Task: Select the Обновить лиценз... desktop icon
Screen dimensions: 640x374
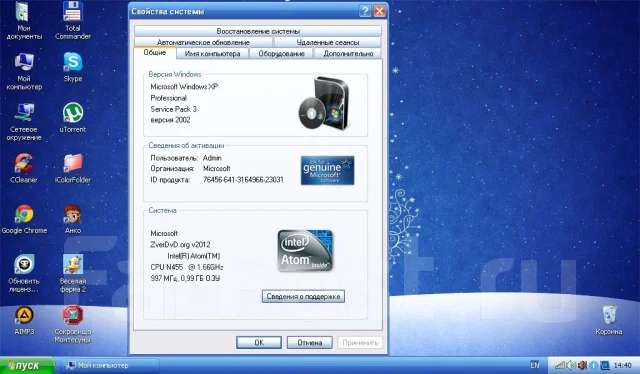Action: click(24, 274)
